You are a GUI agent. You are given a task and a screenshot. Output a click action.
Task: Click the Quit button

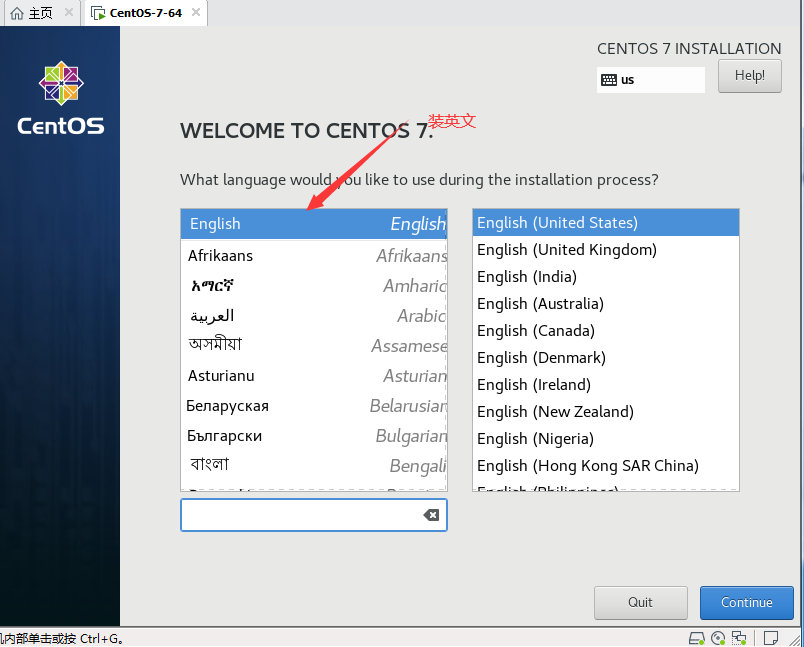pos(640,602)
